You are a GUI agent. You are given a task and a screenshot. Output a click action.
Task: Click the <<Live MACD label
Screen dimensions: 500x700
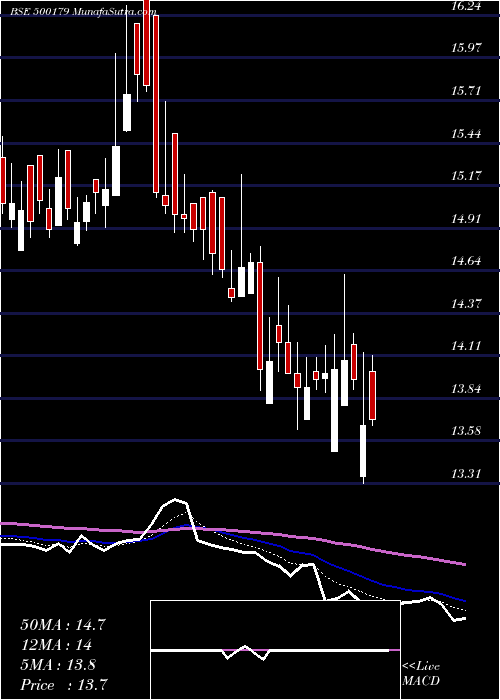click(x=421, y=674)
